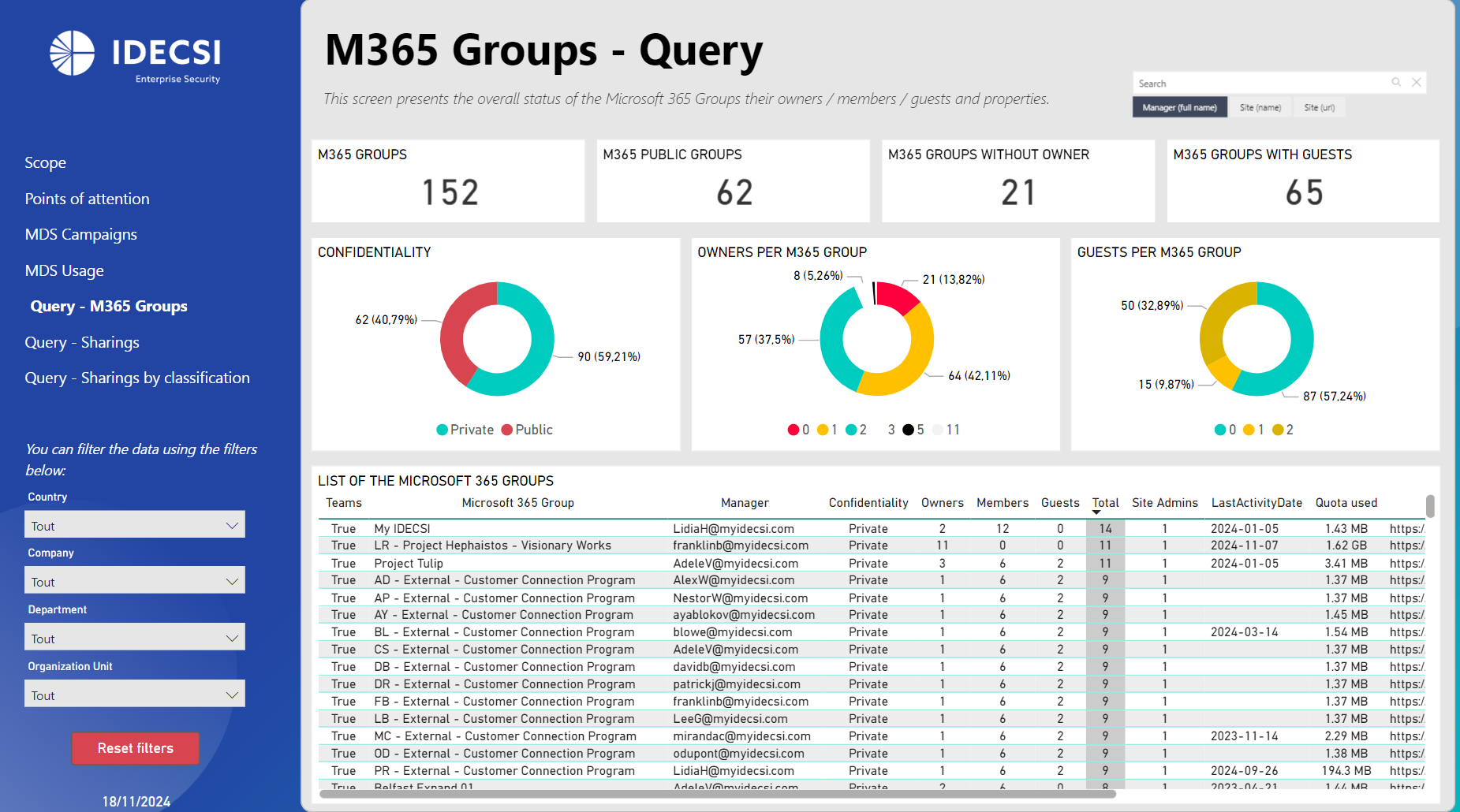Click the legend dot for 11 owners

coord(938,430)
